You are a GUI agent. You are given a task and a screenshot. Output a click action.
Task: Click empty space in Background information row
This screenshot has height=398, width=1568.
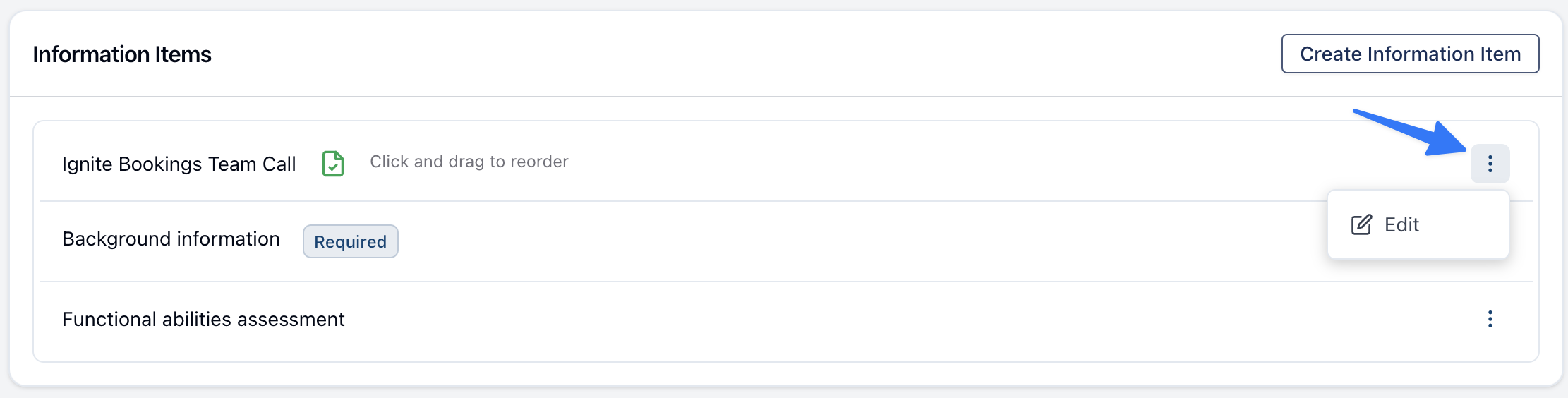pyautogui.click(x=847, y=241)
